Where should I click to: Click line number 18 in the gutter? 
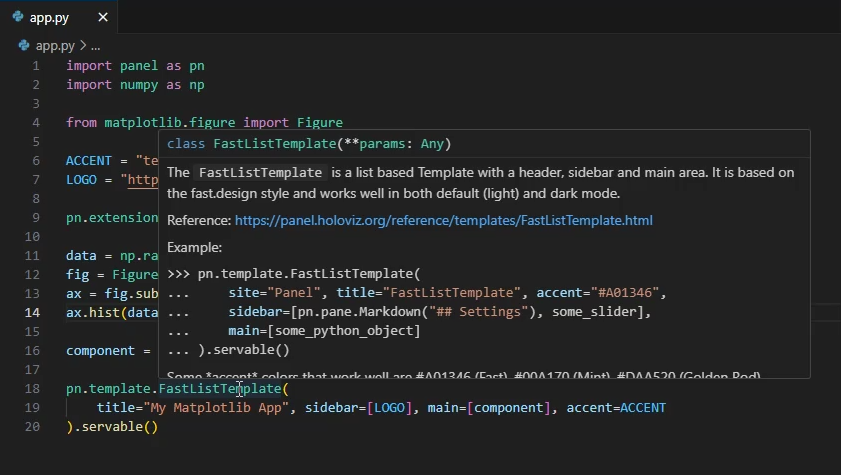click(32, 389)
